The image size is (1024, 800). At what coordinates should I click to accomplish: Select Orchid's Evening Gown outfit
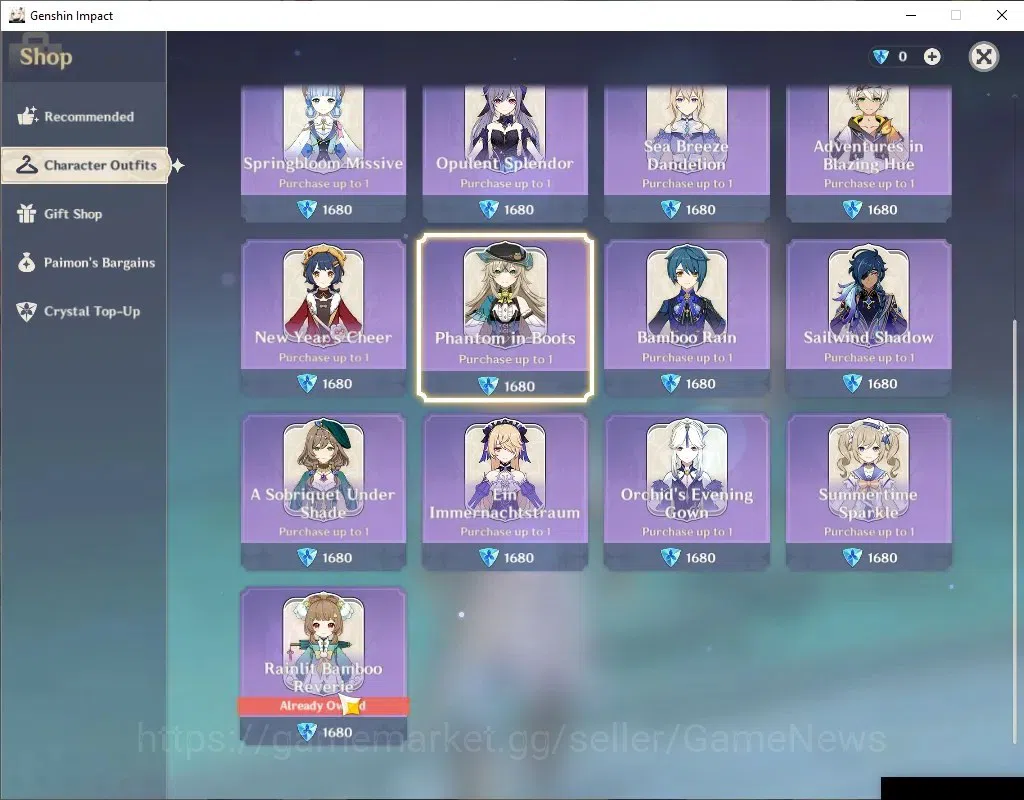click(x=686, y=492)
